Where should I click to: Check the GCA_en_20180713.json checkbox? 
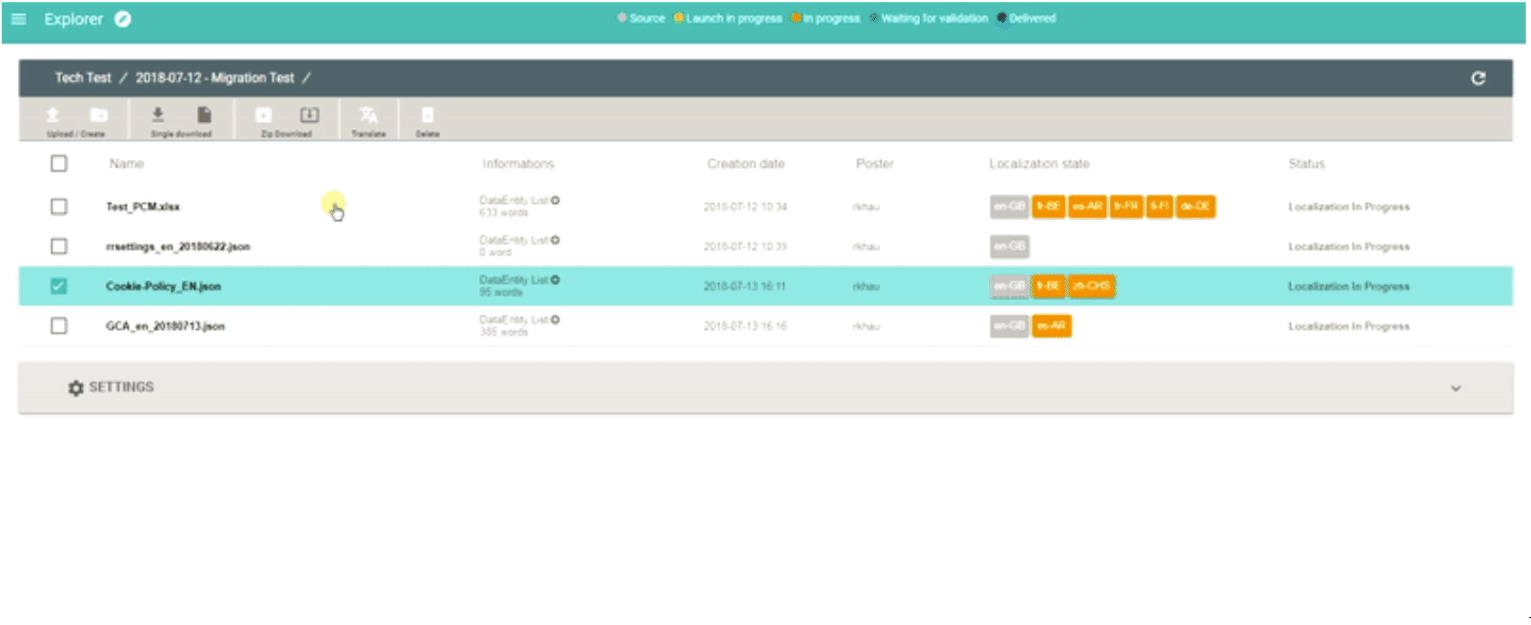[59, 326]
